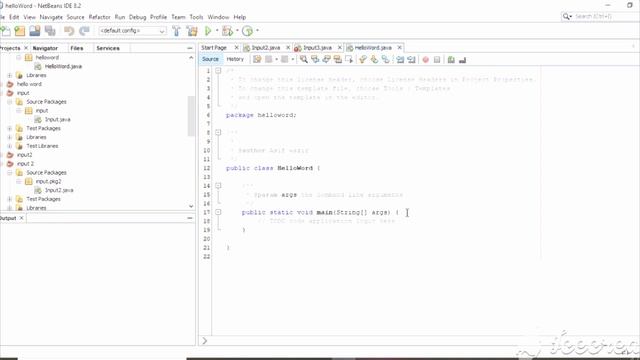Screen dimensions: 640x360
Task: Collapse the input.pkg2 package node
Action: 19,181
